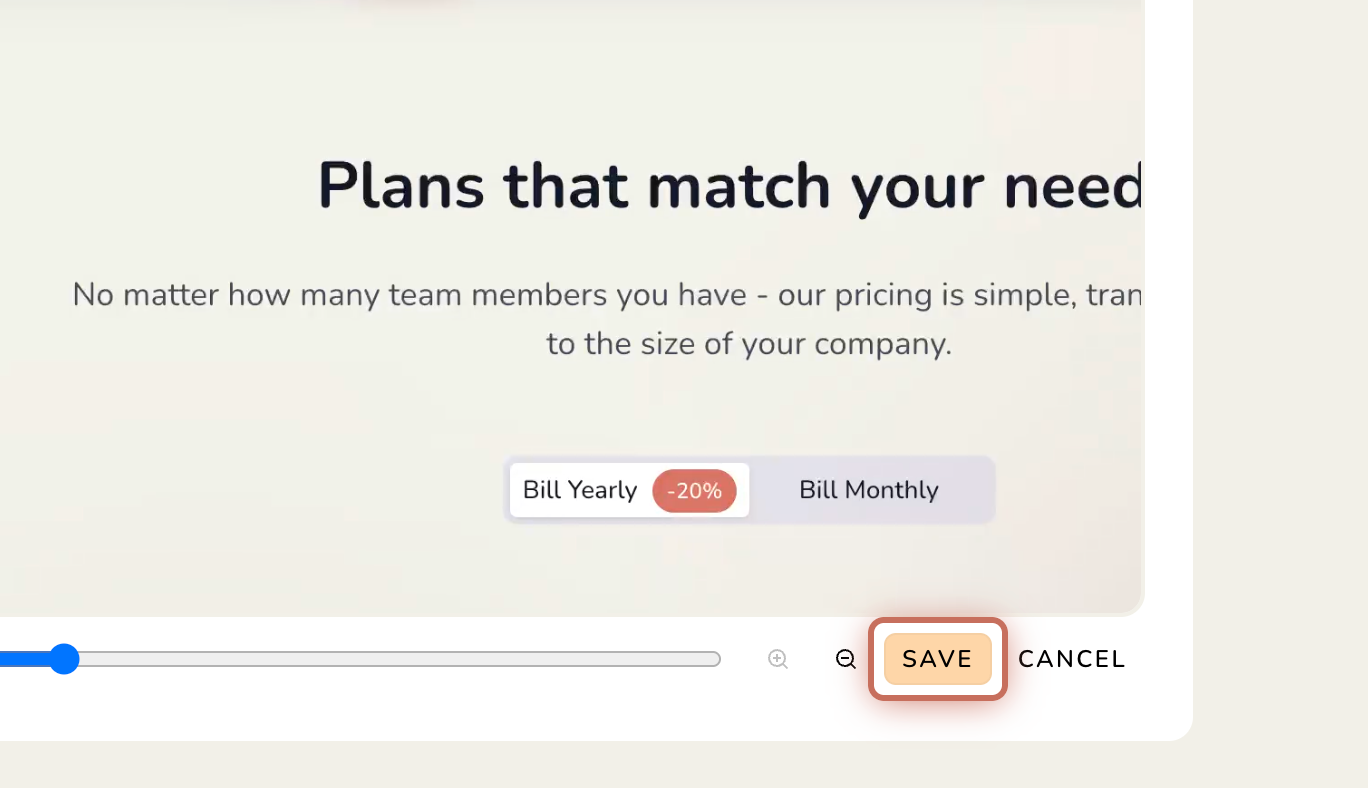Screen dimensions: 1368x788
Task: Click the word 'company' in the subtitle
Action: click(883, 345)
